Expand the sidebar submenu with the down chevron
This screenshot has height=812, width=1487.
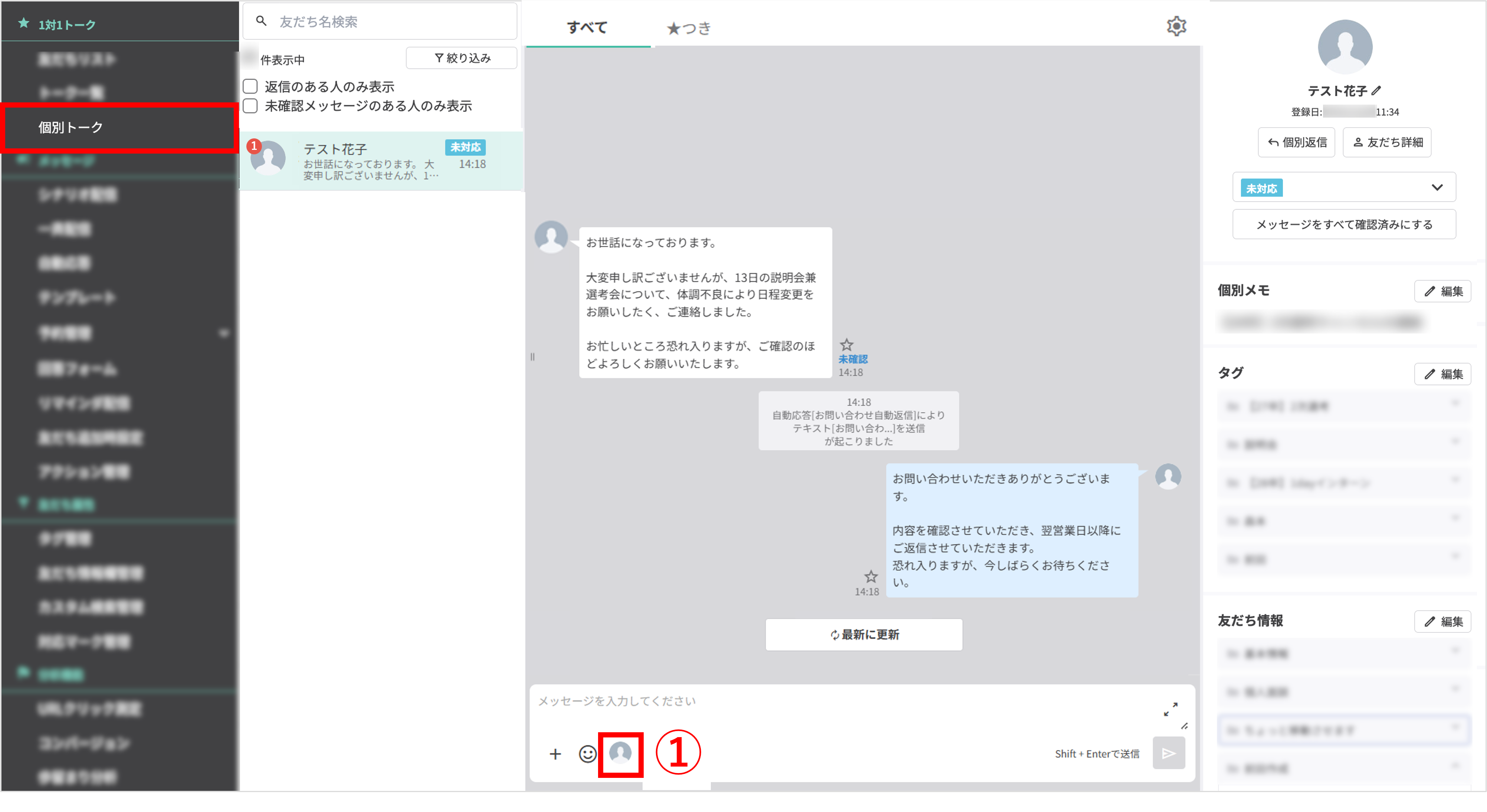tap(225, 333)
